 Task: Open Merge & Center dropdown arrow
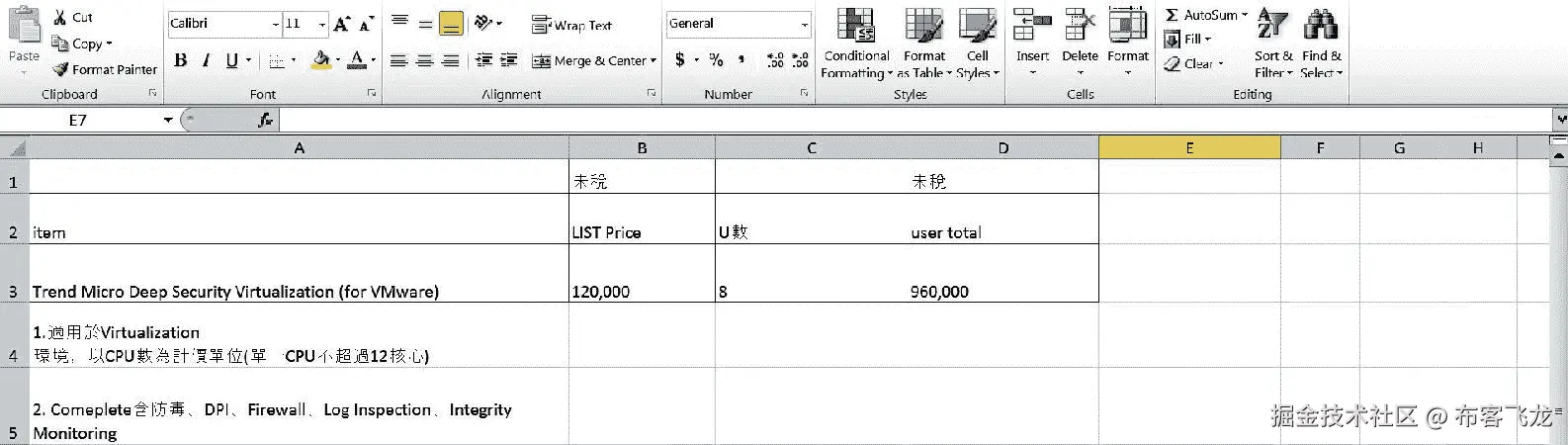click(653, 60)
